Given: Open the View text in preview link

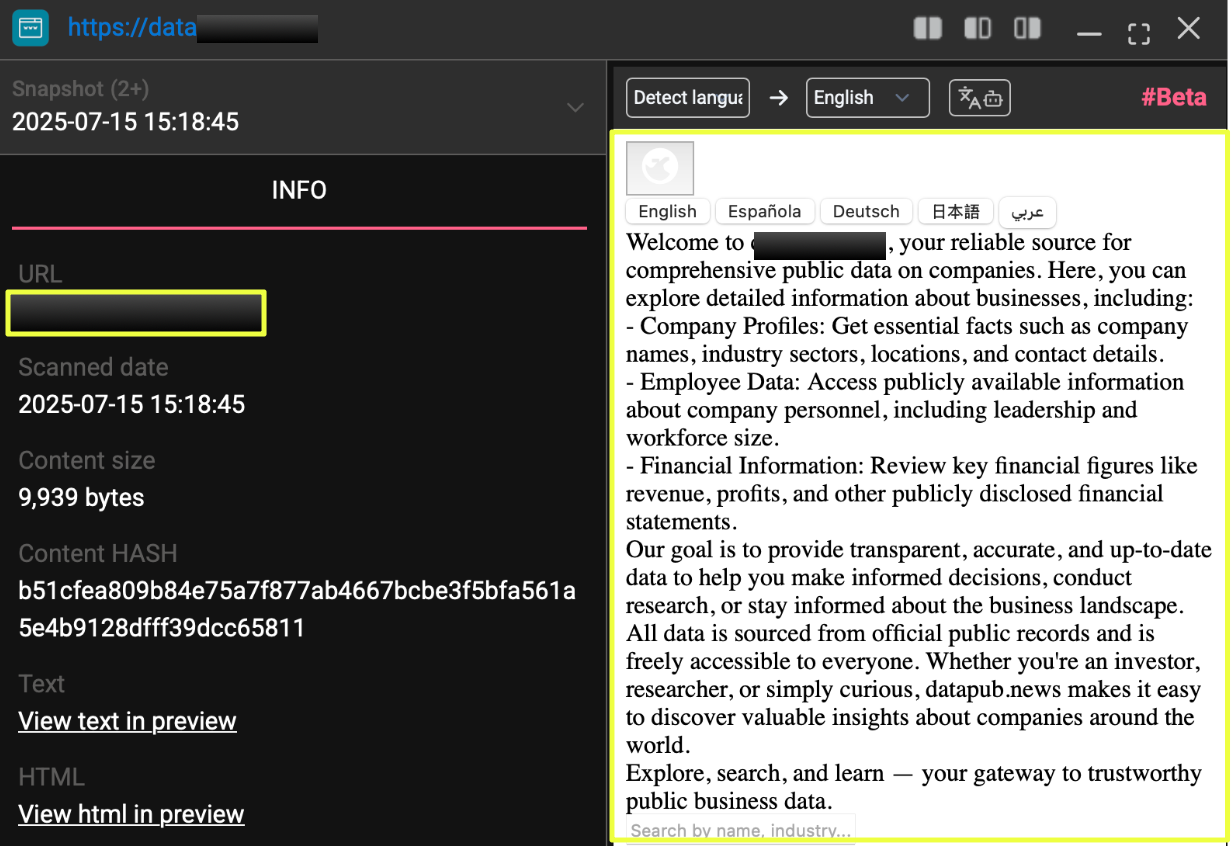Looking at the screenshot, I should 127,721.
